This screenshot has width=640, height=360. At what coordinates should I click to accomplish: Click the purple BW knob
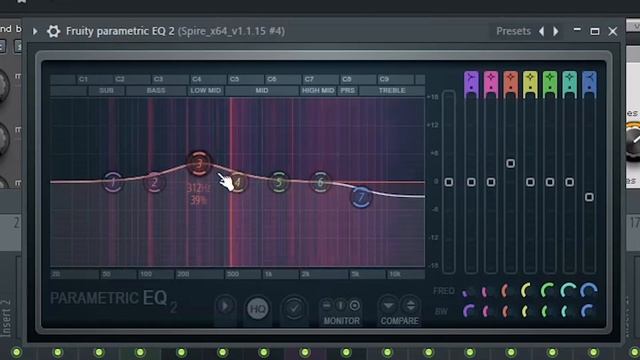[x=469, y=311]
